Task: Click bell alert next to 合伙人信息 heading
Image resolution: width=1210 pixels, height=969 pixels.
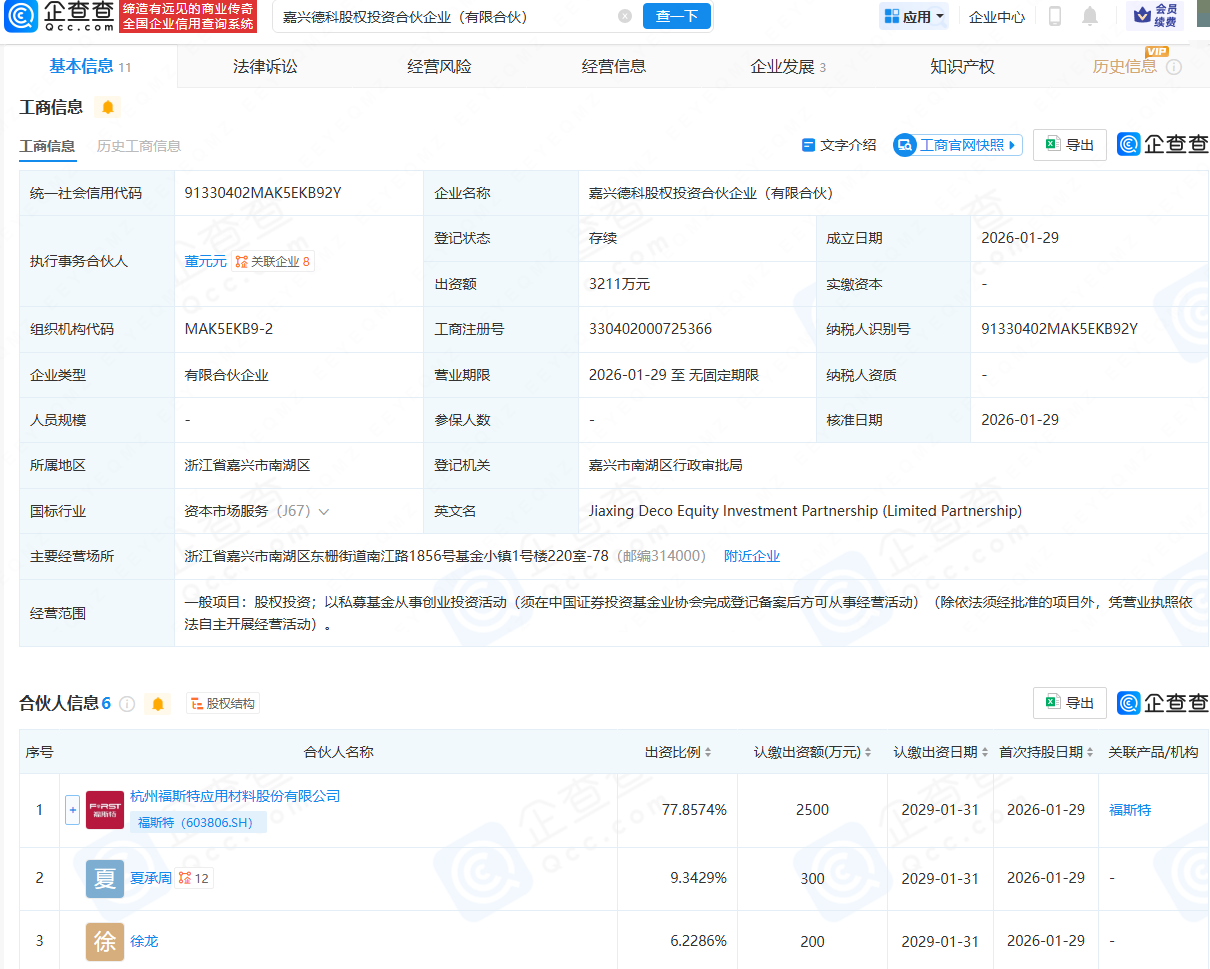Action: click(158, 704)
